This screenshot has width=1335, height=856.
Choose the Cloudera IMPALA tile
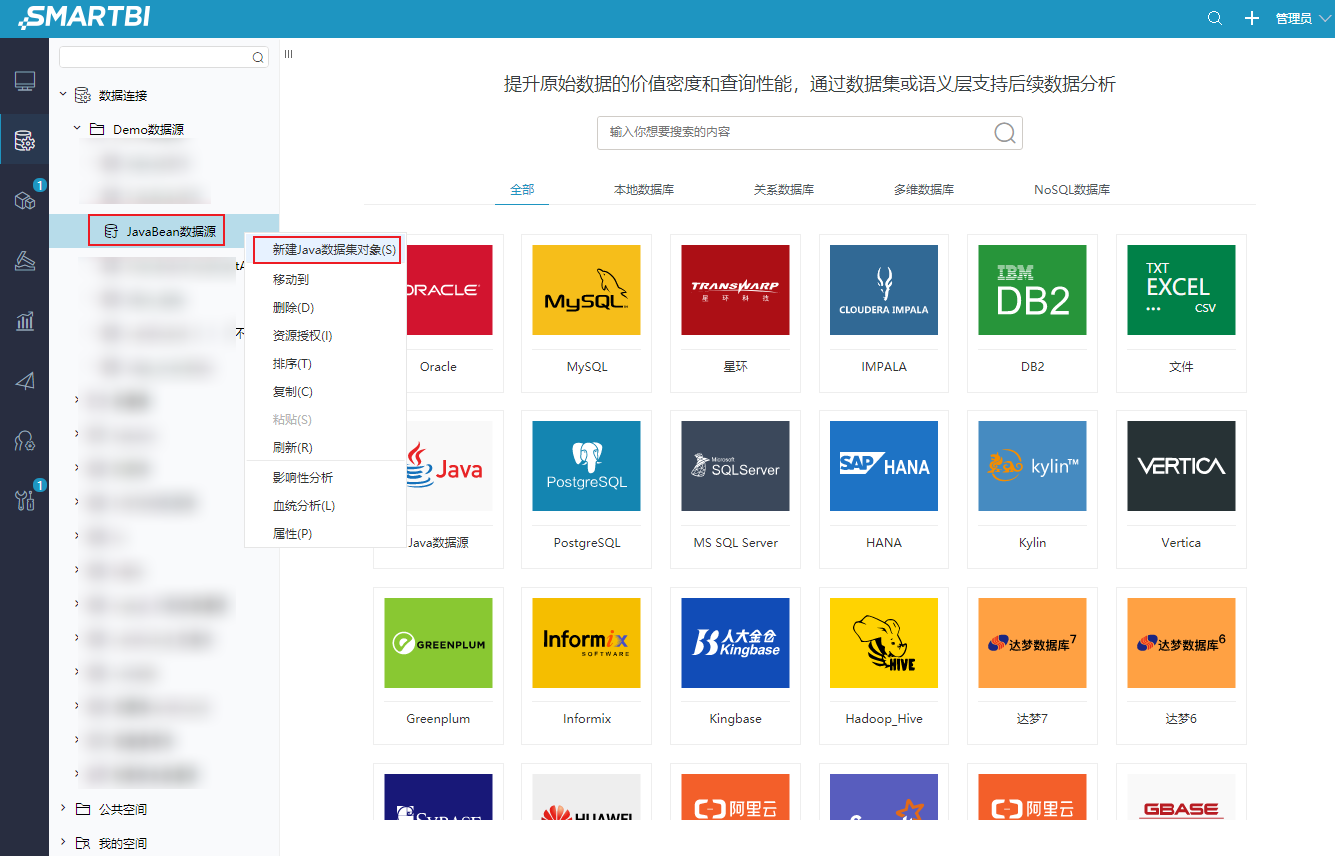884,313
